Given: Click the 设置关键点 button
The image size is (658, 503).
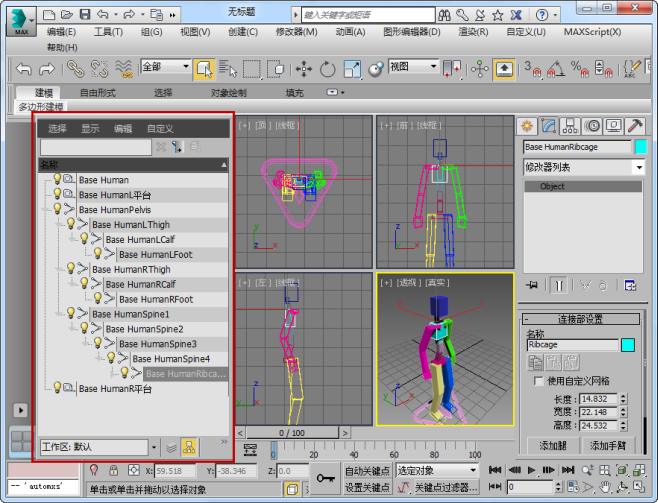Looking at the screenshot, I should click(x=368, y=488).
